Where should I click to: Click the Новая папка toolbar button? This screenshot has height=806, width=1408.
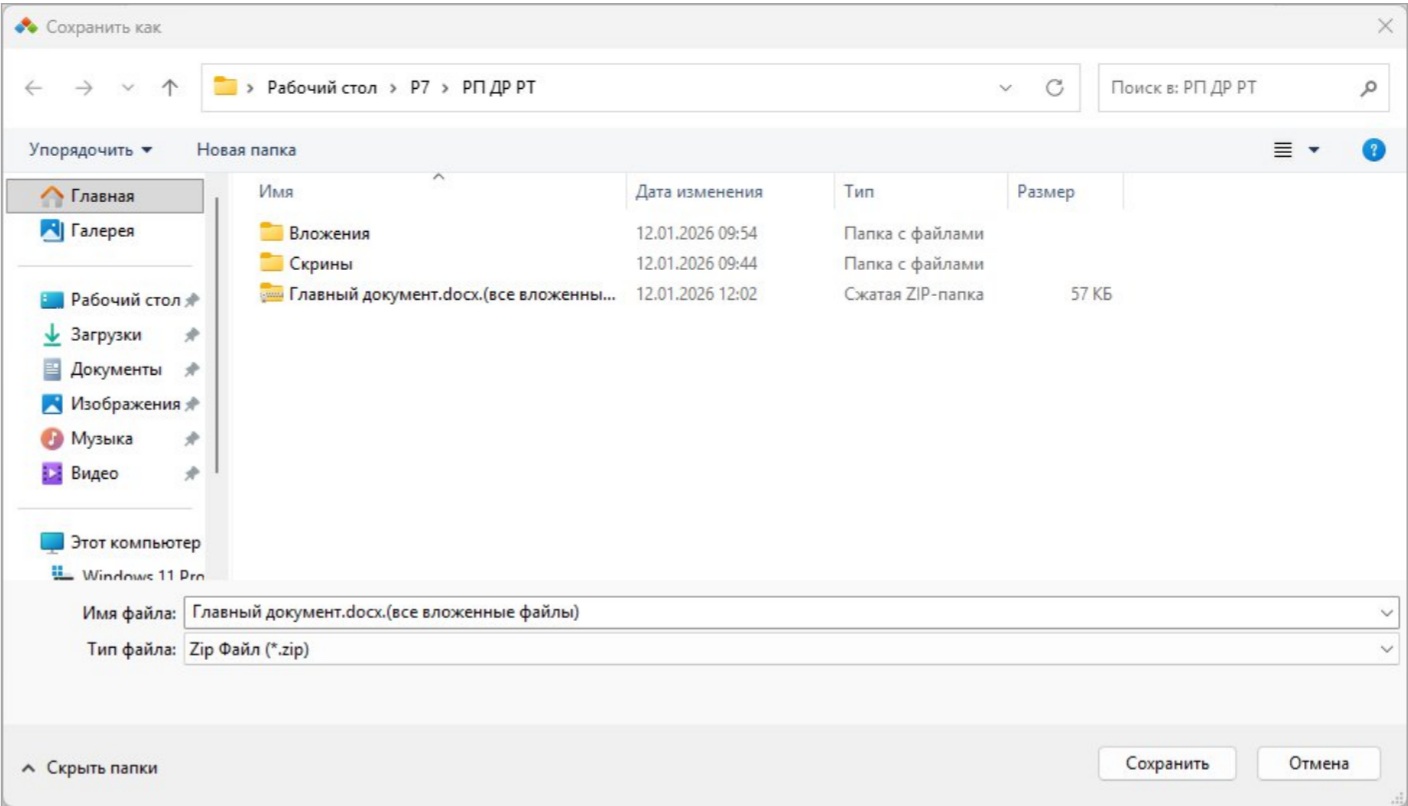coord(246,150)
